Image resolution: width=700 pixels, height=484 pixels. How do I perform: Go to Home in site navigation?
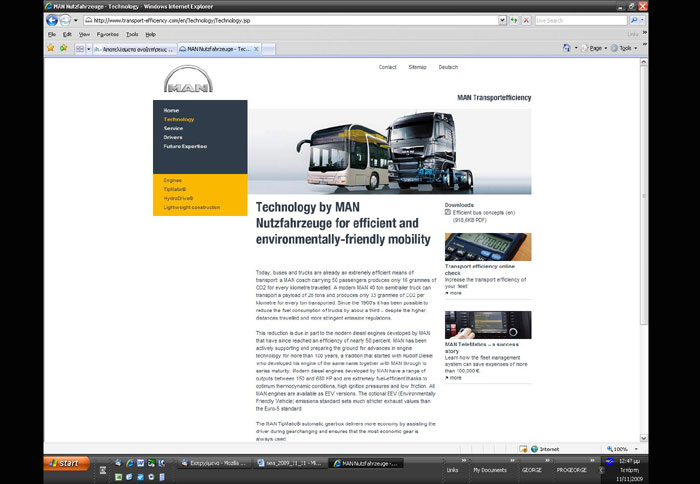171,110
